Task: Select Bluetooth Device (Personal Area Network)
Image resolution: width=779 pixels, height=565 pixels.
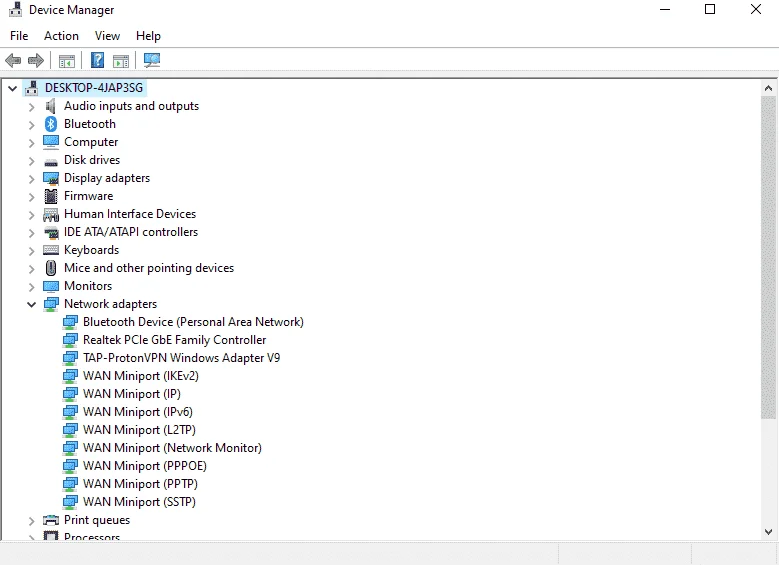Action: pos(193,322)
